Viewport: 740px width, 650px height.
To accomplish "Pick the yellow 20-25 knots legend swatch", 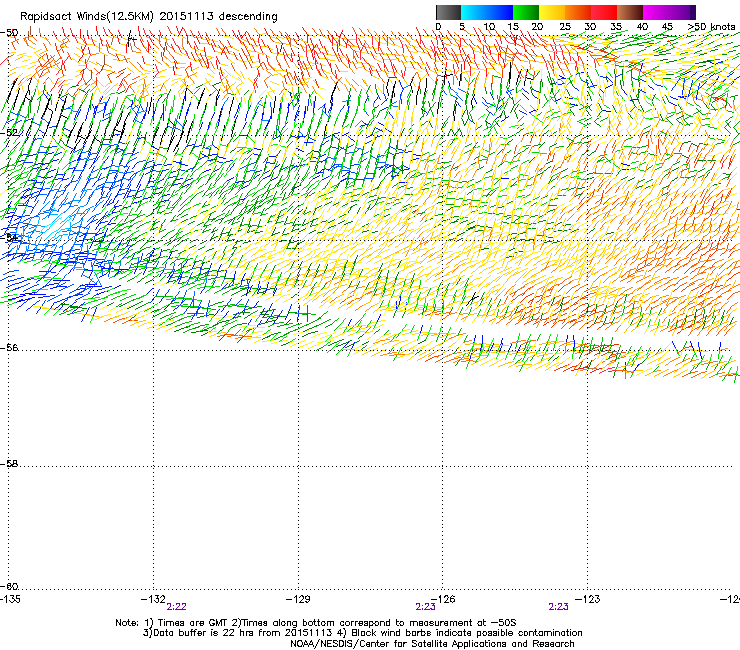I will (552, 12).
